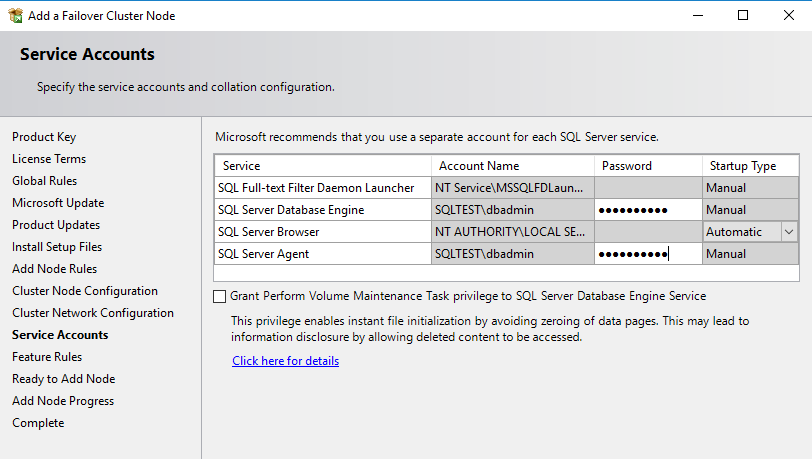This screenshot has height=459, width=812.
Task: Go to Add Node Rules step
Action: (x=54, y=269)
